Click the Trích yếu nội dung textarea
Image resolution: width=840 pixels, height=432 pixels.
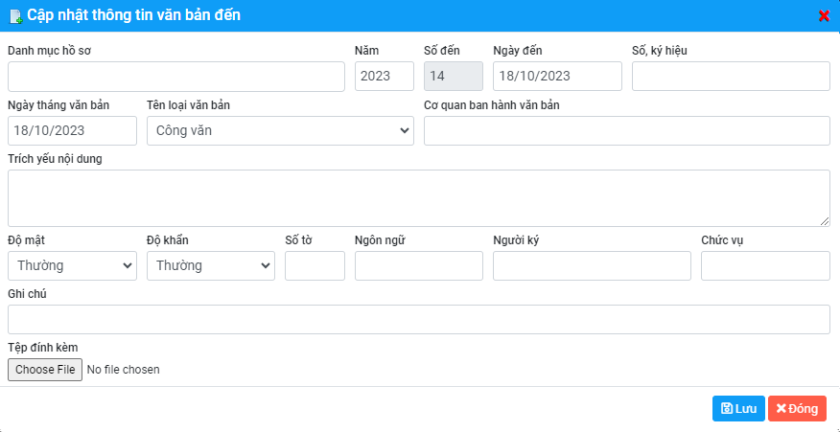[x=418, y=198]
